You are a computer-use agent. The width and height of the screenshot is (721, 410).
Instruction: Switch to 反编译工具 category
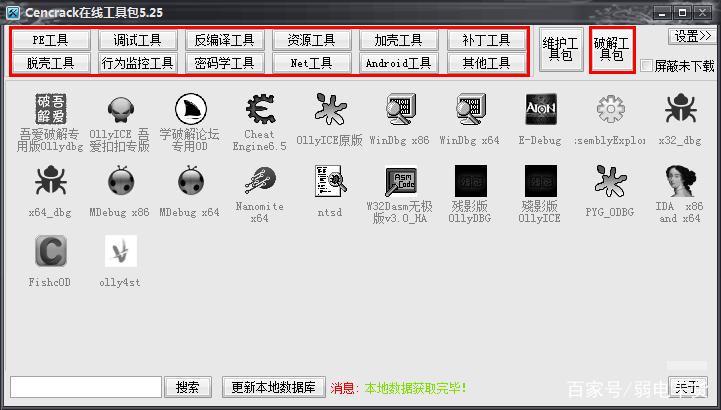[224, 40]
